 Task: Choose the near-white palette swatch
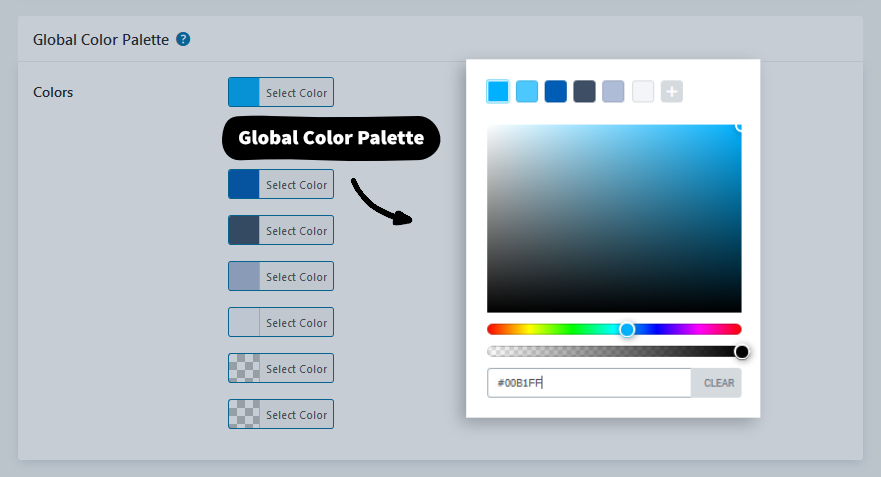643,92
